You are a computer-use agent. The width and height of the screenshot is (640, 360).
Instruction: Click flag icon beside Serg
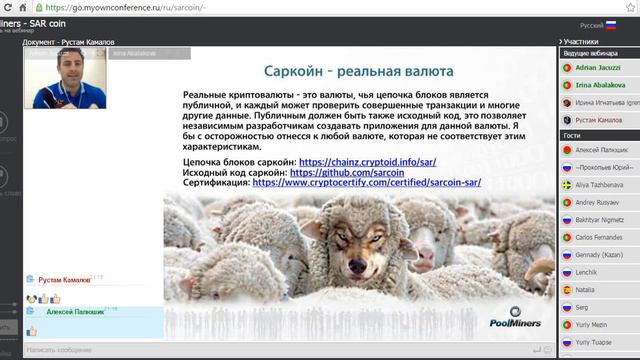[x=567, y=308]
